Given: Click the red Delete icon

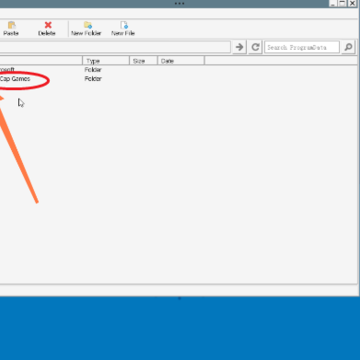Looking at the screenshot, I should pos(47,29).
